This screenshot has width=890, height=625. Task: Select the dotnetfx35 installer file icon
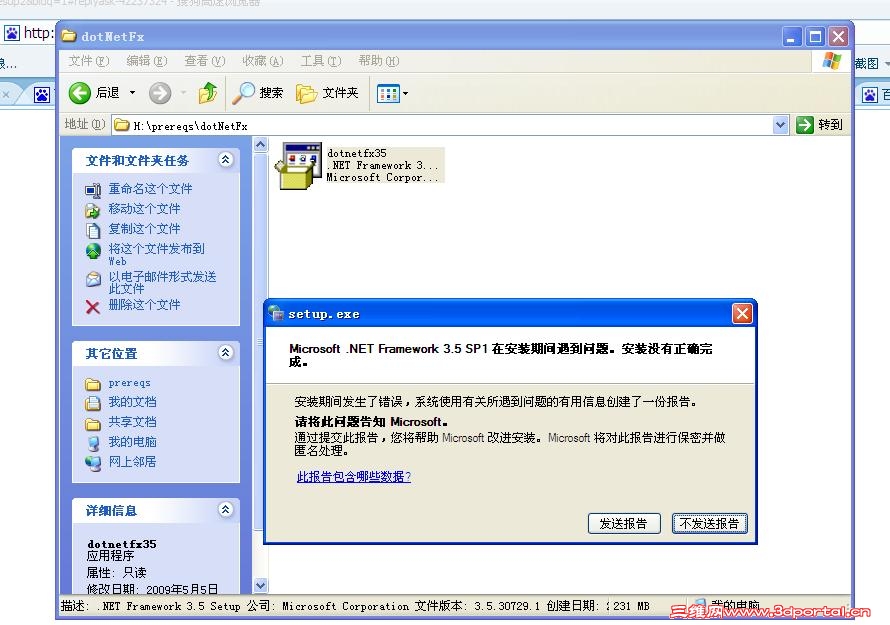(x=299, y=165)
